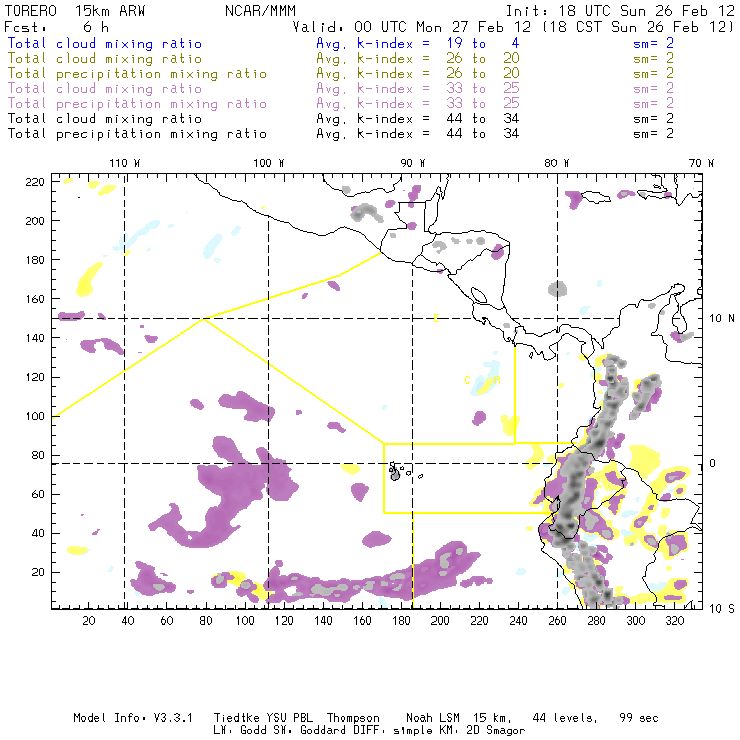
Task: Click the "SW: Goddard" radiation label
Action: (x=309, y=731)
